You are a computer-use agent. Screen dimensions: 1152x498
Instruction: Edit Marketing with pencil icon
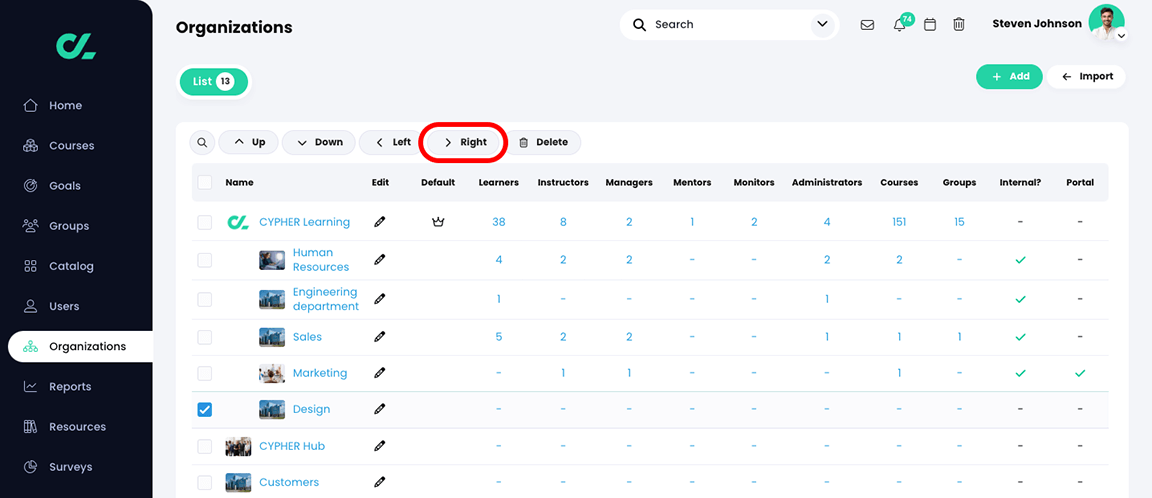[379, 373]
